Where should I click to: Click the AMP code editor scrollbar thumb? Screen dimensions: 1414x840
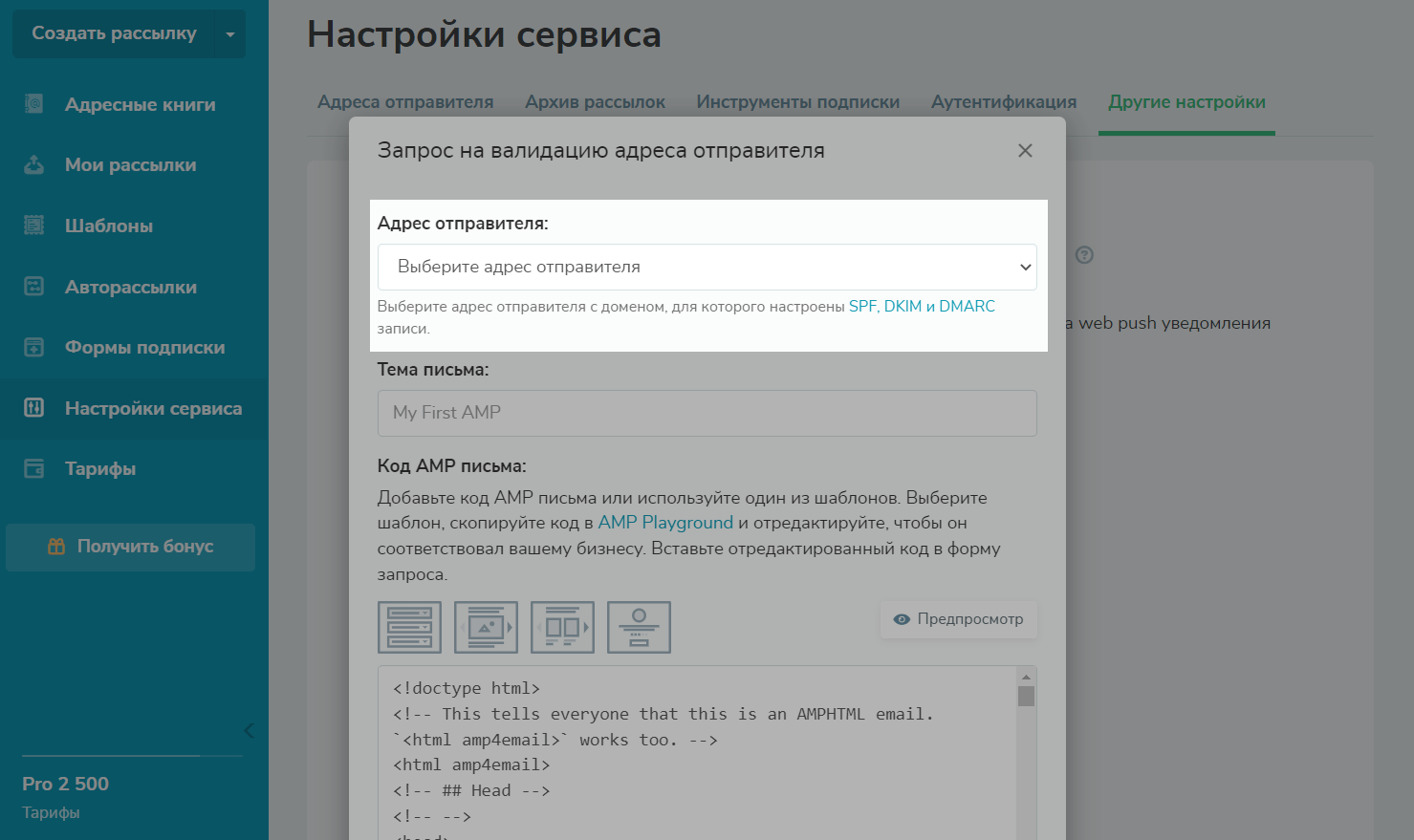pyautogui.click(x=1026, y=696)
